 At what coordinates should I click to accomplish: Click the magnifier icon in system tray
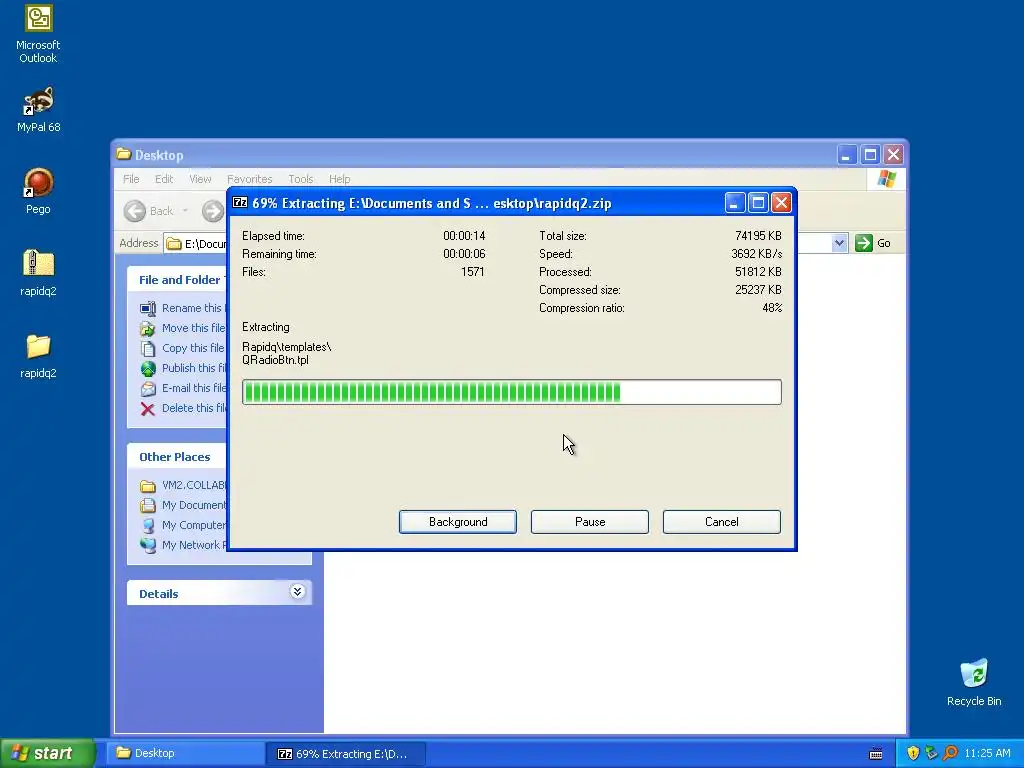pos(950,753)
